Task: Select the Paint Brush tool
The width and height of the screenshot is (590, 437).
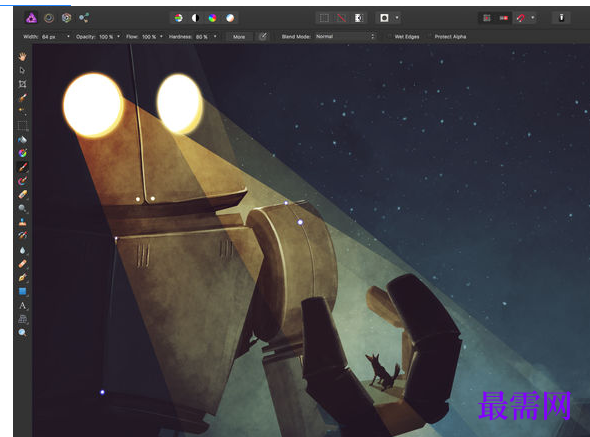Action: [x=22, y=167]
